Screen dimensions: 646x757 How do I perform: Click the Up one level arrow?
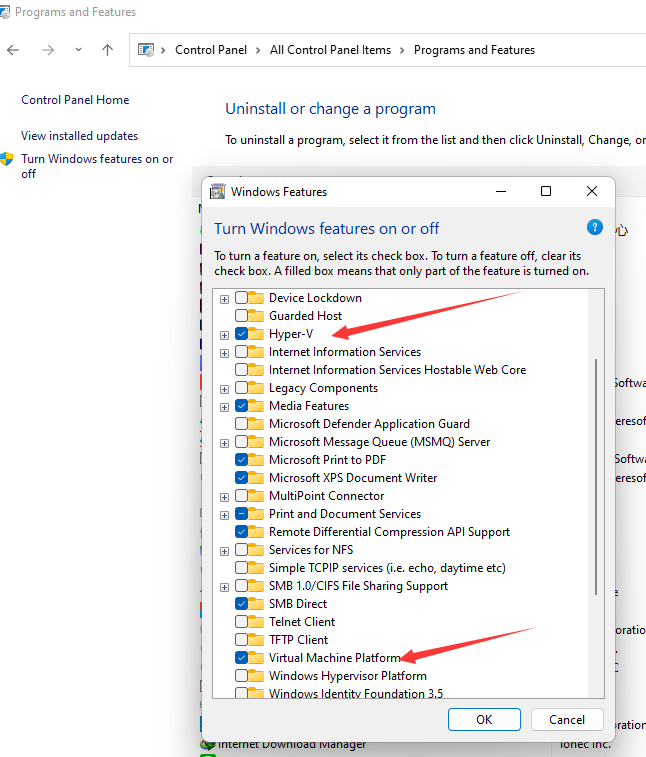click(108, 50)
